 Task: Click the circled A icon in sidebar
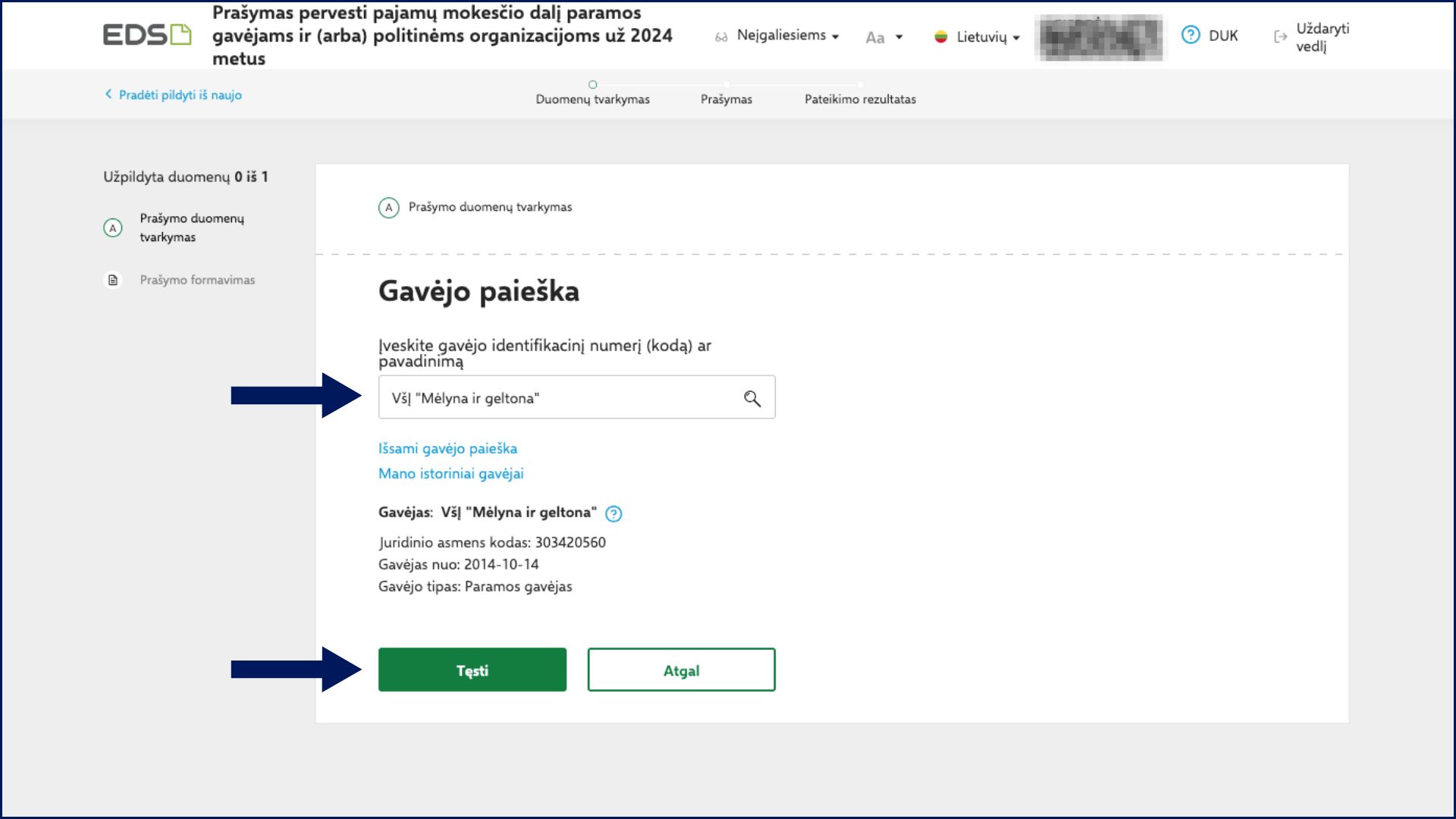click(x=113, y=227)
